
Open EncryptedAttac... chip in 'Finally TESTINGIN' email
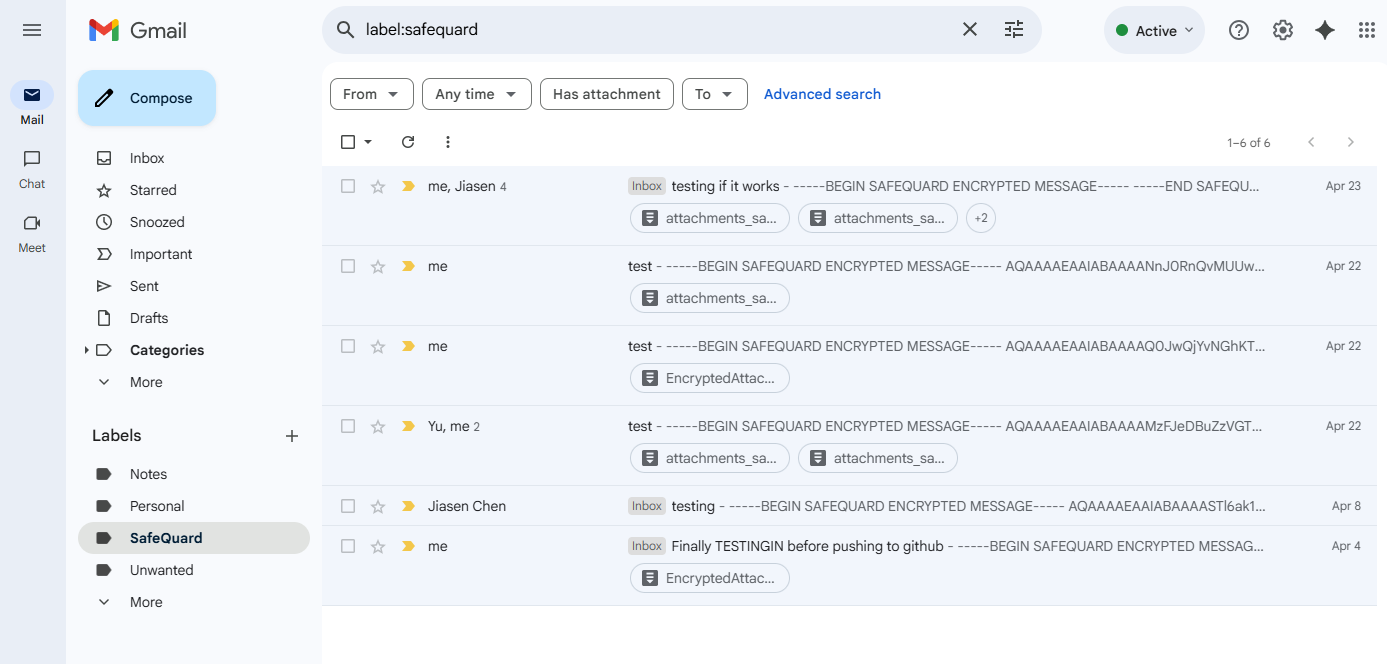coord(710,578)
